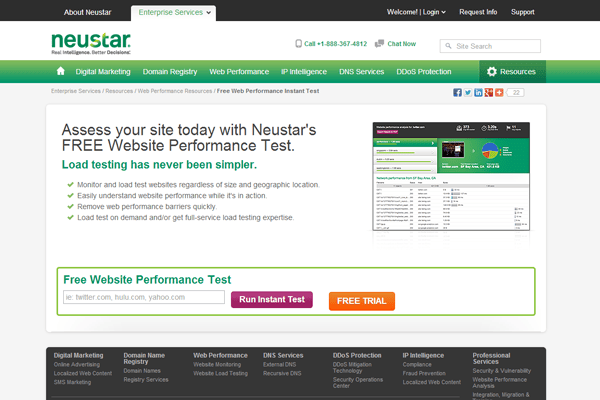Click footer Fraud Prevention link
Image resolution: width=600 pixels, height=400 pixels.
tap(424, 373)
